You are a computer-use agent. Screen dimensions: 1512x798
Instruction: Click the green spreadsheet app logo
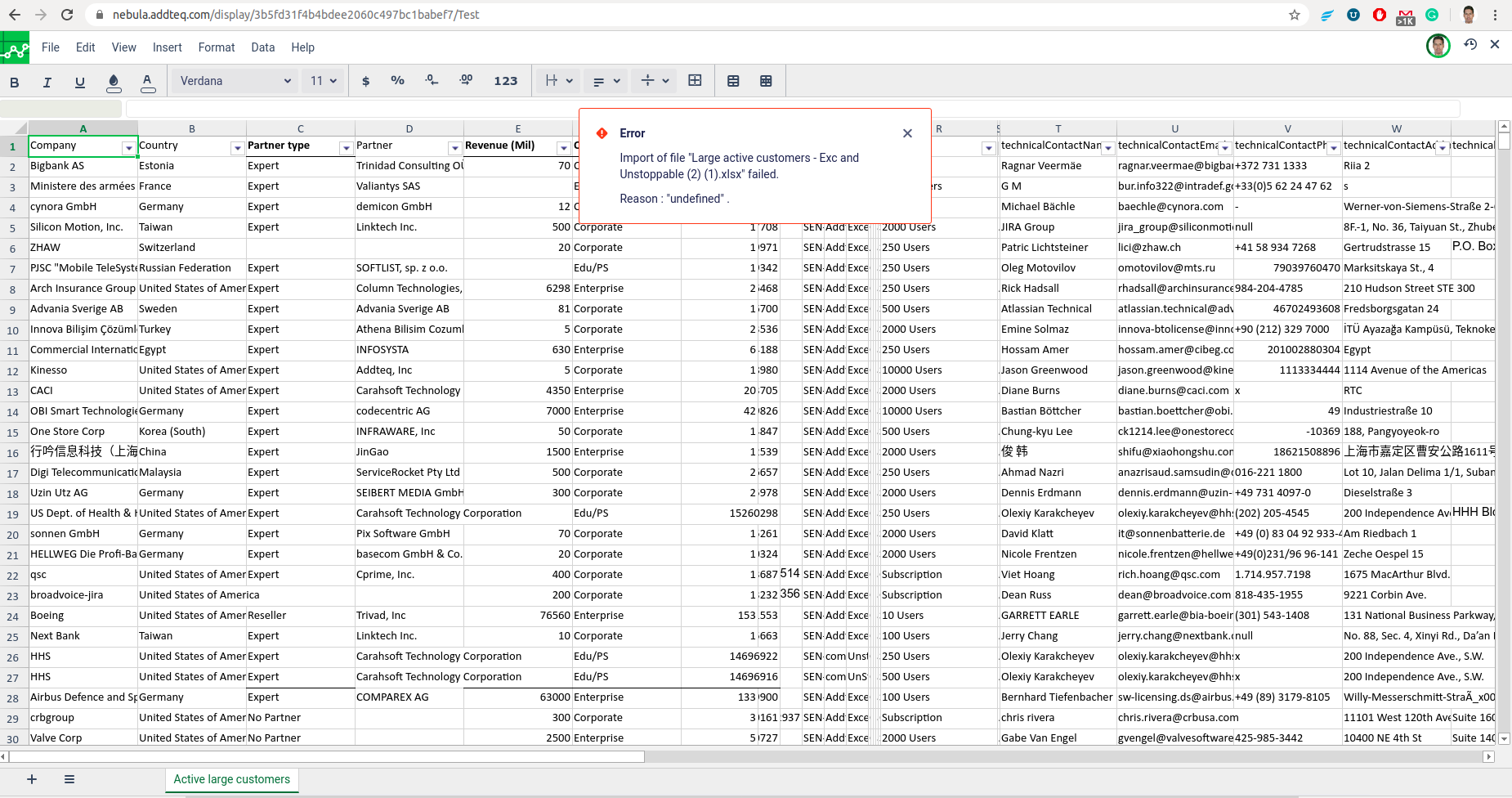pos(15,47)
